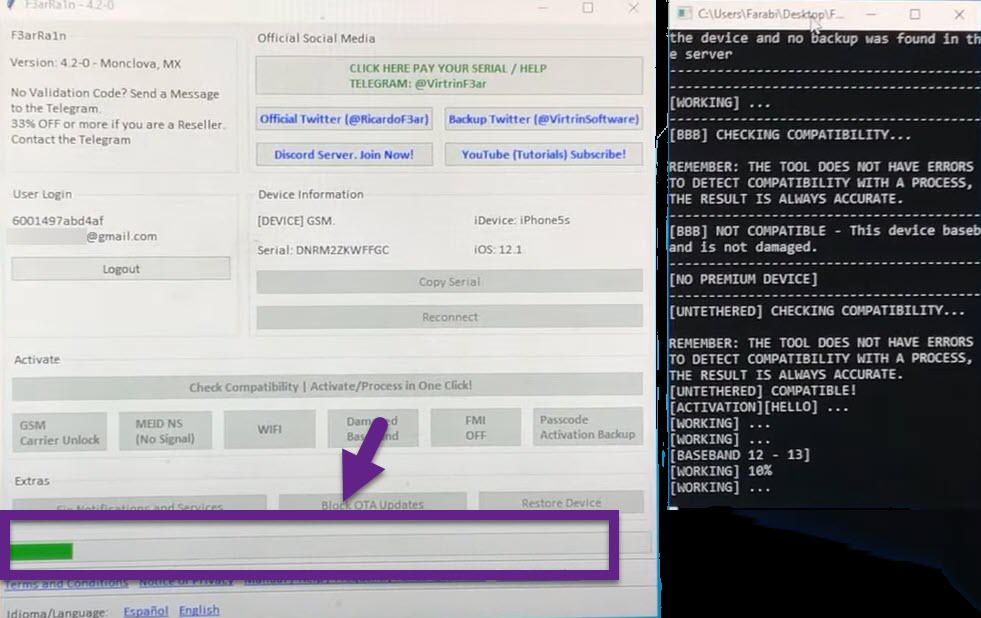Click the Block OTA Updates button

(x=372, y=501)
